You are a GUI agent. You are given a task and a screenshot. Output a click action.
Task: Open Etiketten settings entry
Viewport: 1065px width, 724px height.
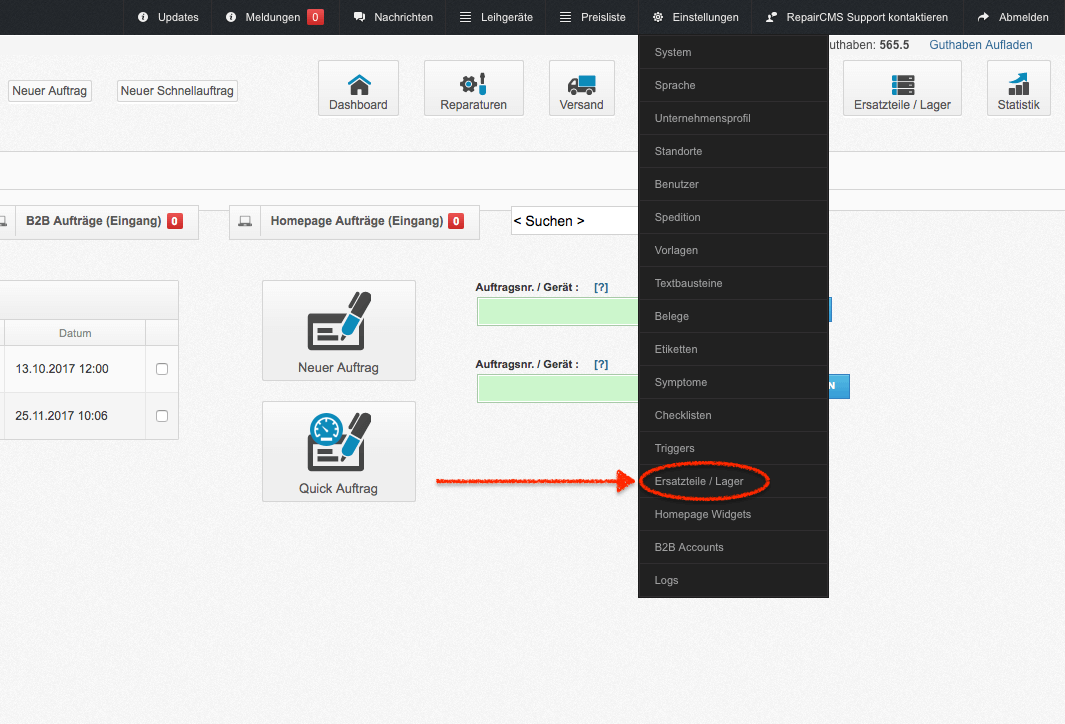tap(733, 349)
